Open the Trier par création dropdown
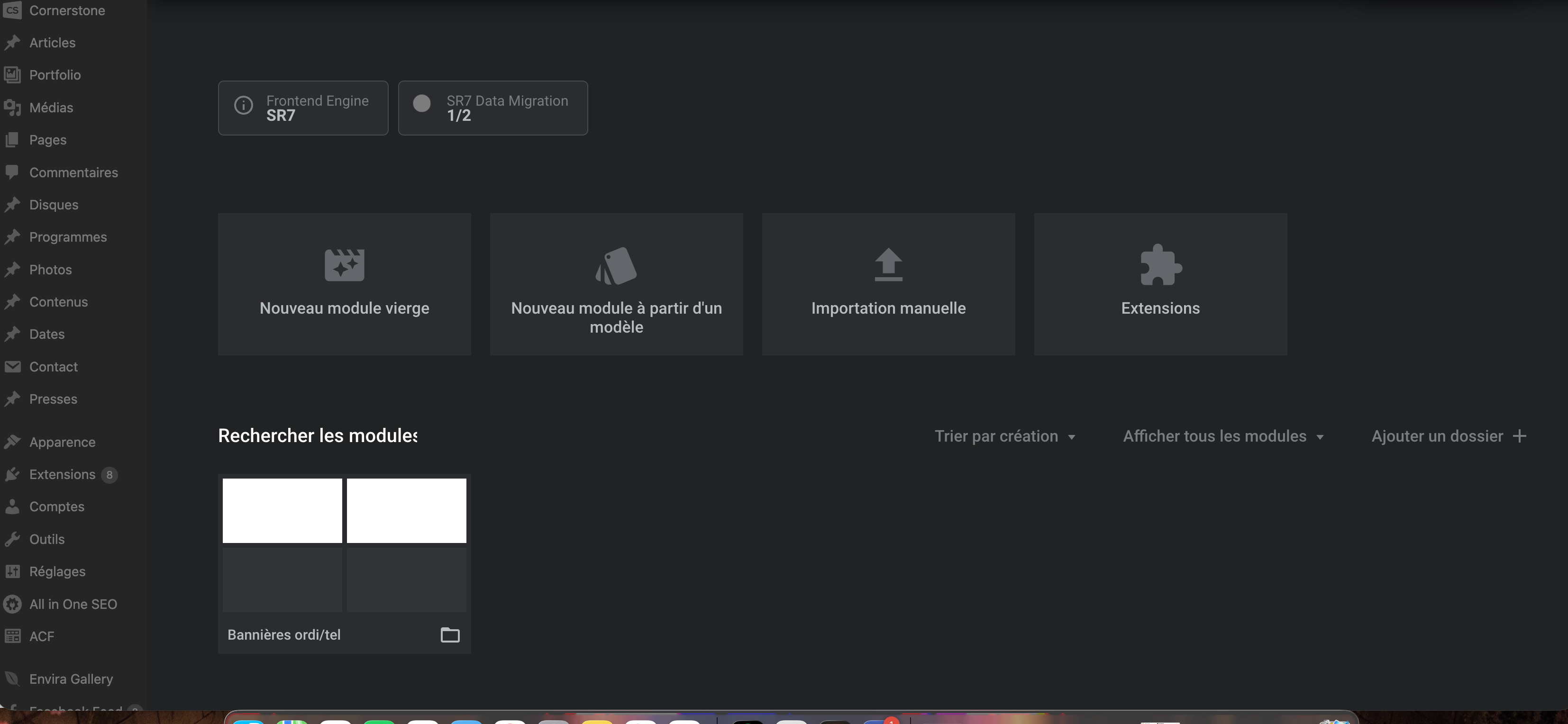This screenshot has height=724, width=1568. pos(1004,436)
